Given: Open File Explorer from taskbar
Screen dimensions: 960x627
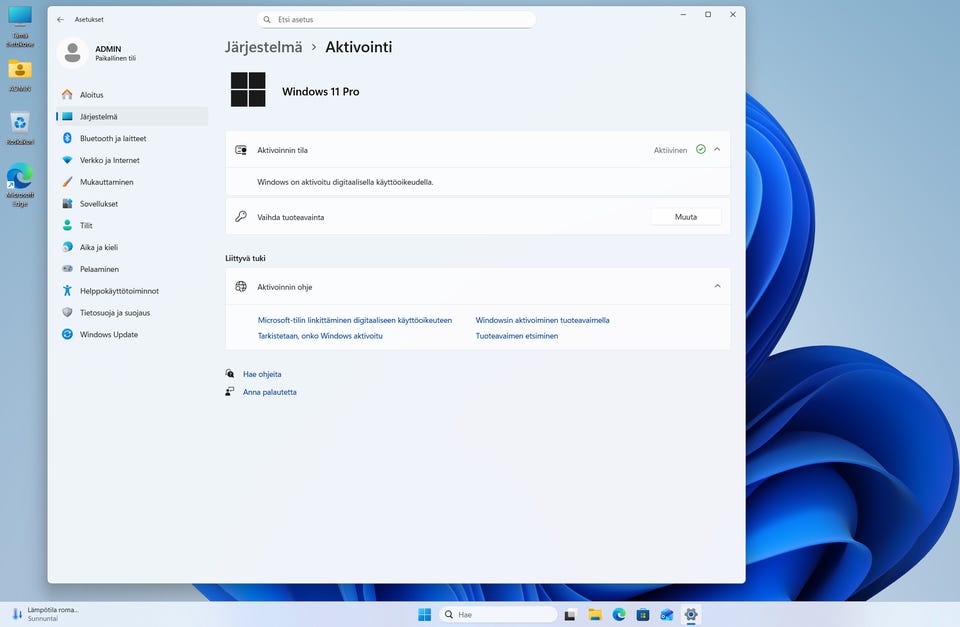Looking at the screenshot, I should pyautogui.click(x=594, y=615).
